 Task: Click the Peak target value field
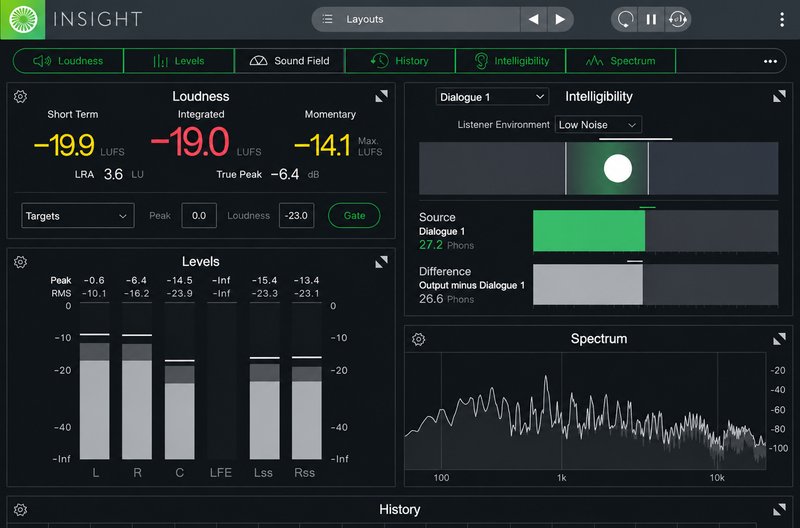[199, 216]
